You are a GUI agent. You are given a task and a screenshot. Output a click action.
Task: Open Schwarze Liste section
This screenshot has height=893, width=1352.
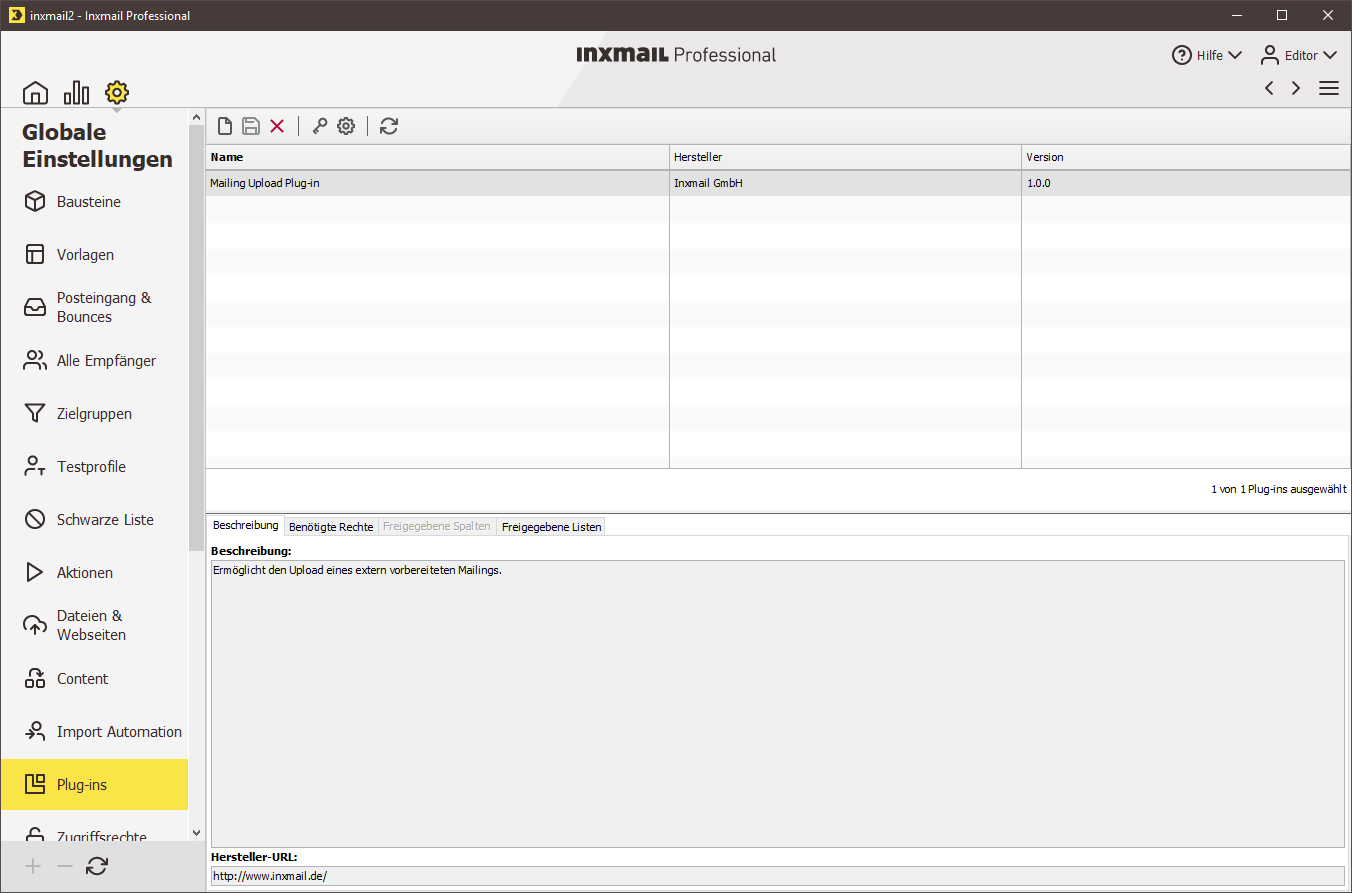pyautogui.click(x=95, y=520)
